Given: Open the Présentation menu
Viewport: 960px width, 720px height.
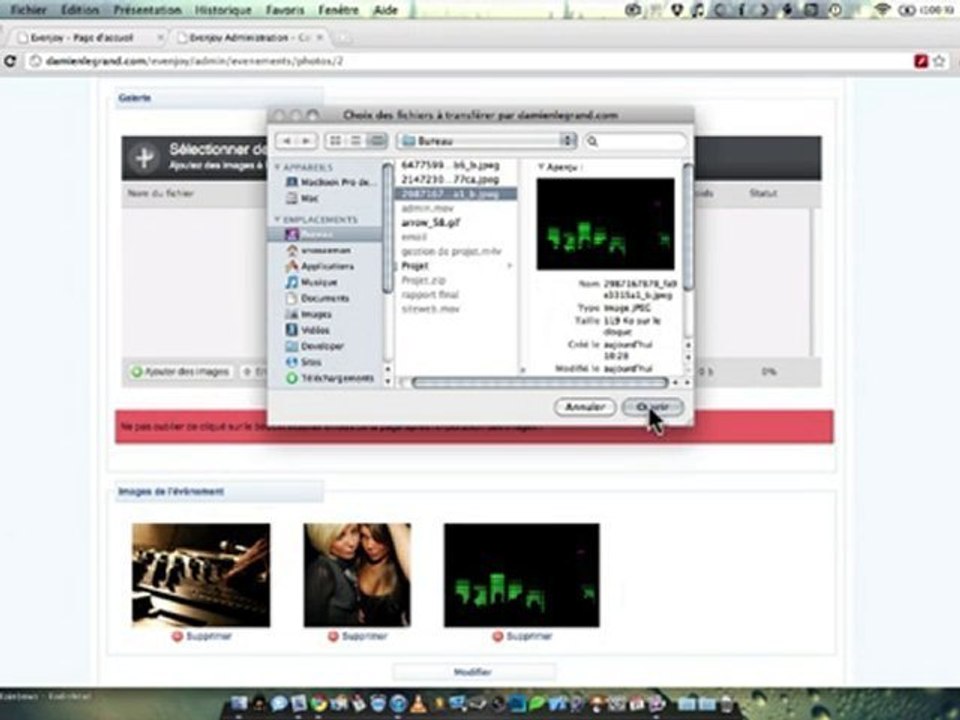Looking at the screenshot, I should (x=148, y=10).
